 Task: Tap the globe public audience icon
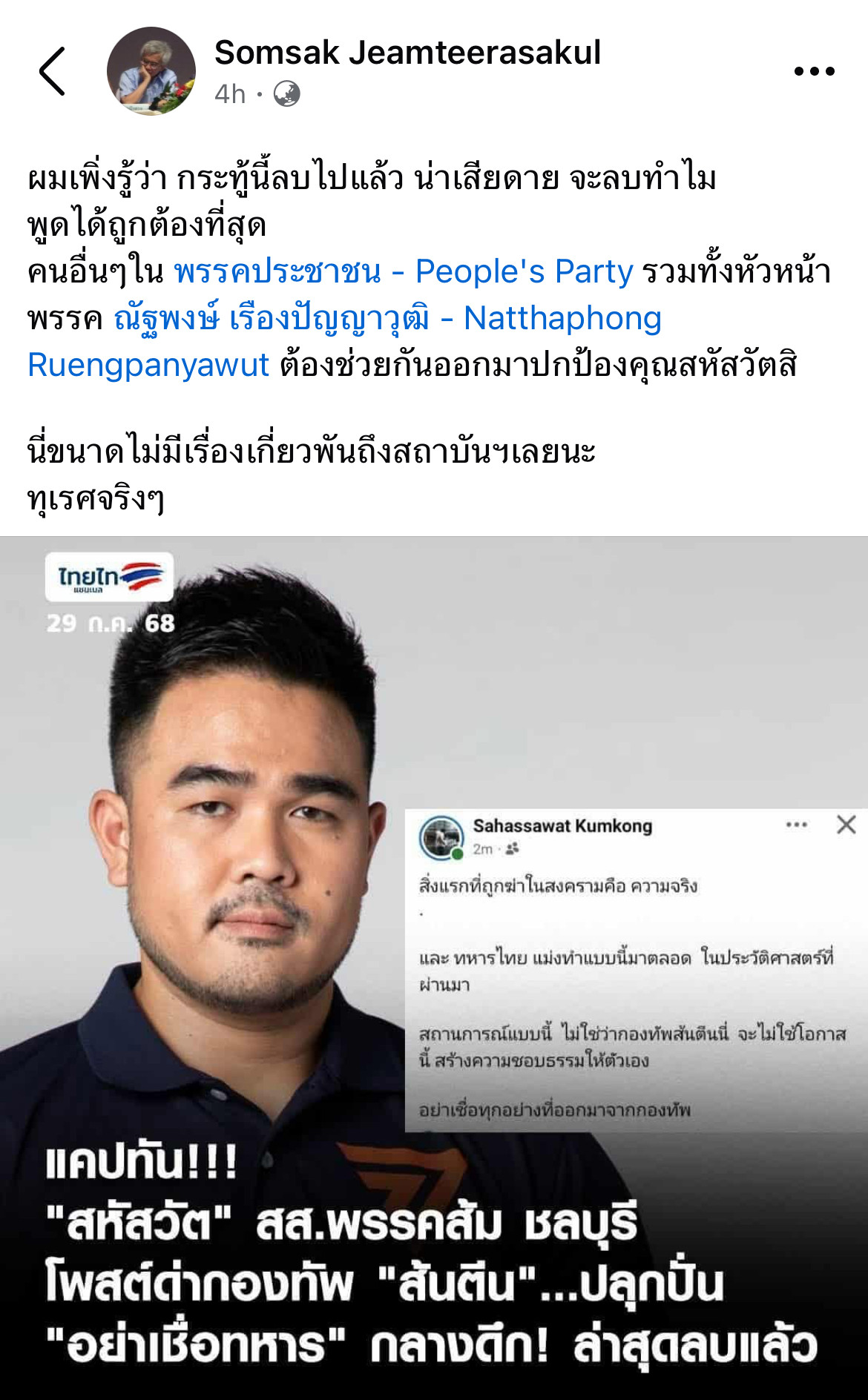pyautogui.click(x=287, y=94)
